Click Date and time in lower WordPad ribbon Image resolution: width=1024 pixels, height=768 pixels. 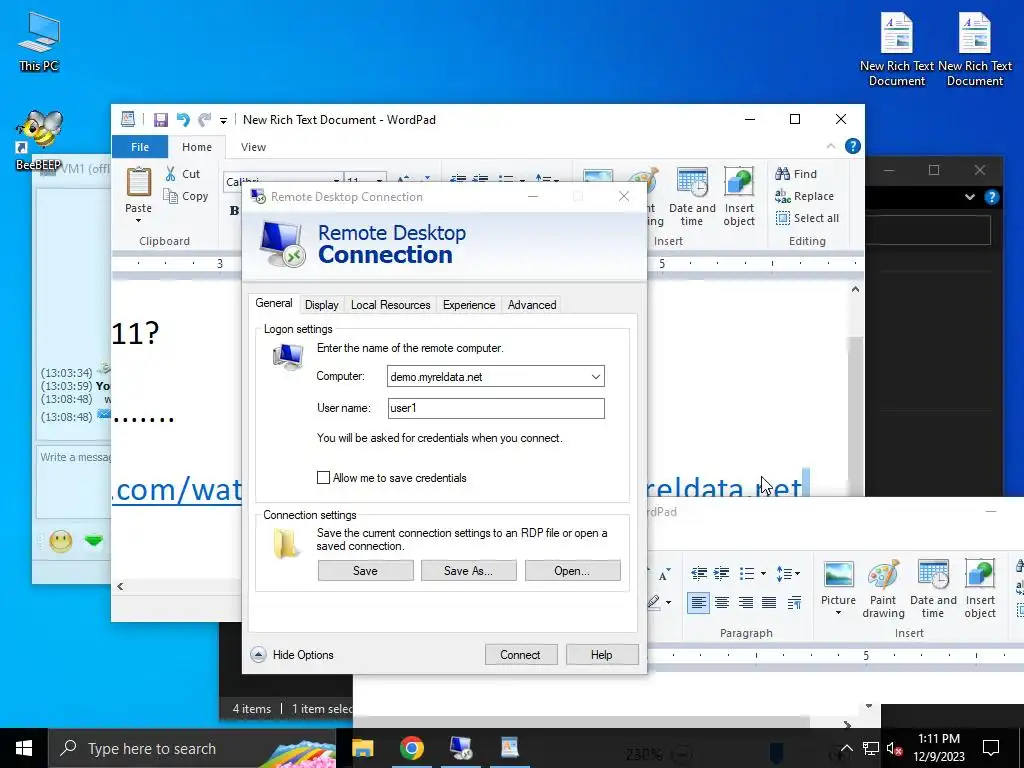(x=933, y=588)
